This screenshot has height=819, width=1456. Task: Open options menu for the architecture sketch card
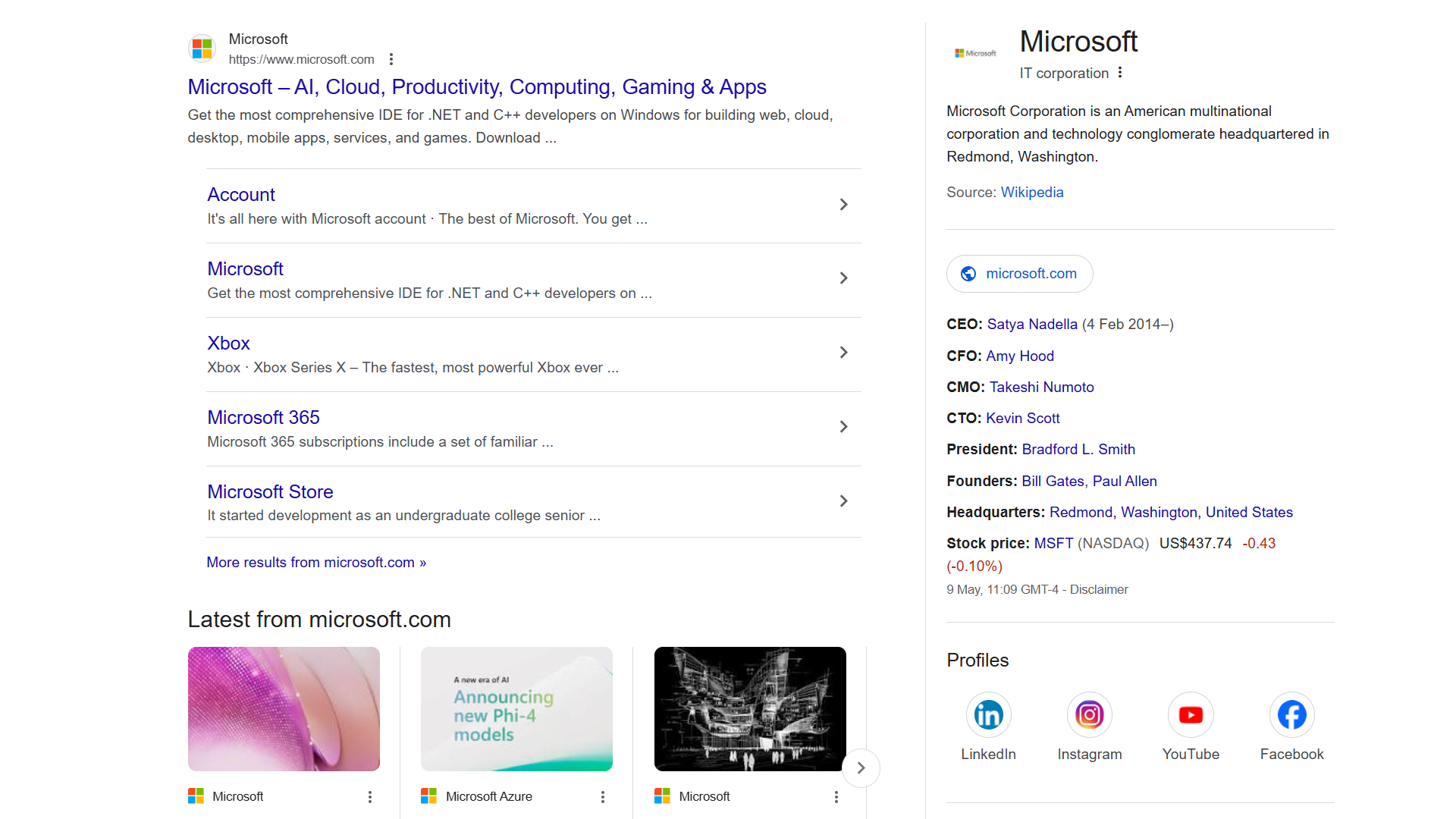836,797
